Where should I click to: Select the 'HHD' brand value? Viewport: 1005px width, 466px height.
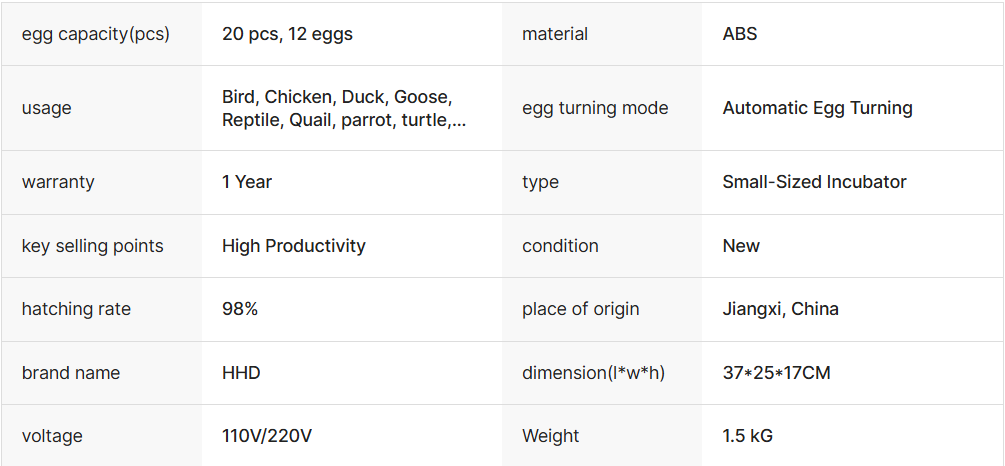pos(241,373)
